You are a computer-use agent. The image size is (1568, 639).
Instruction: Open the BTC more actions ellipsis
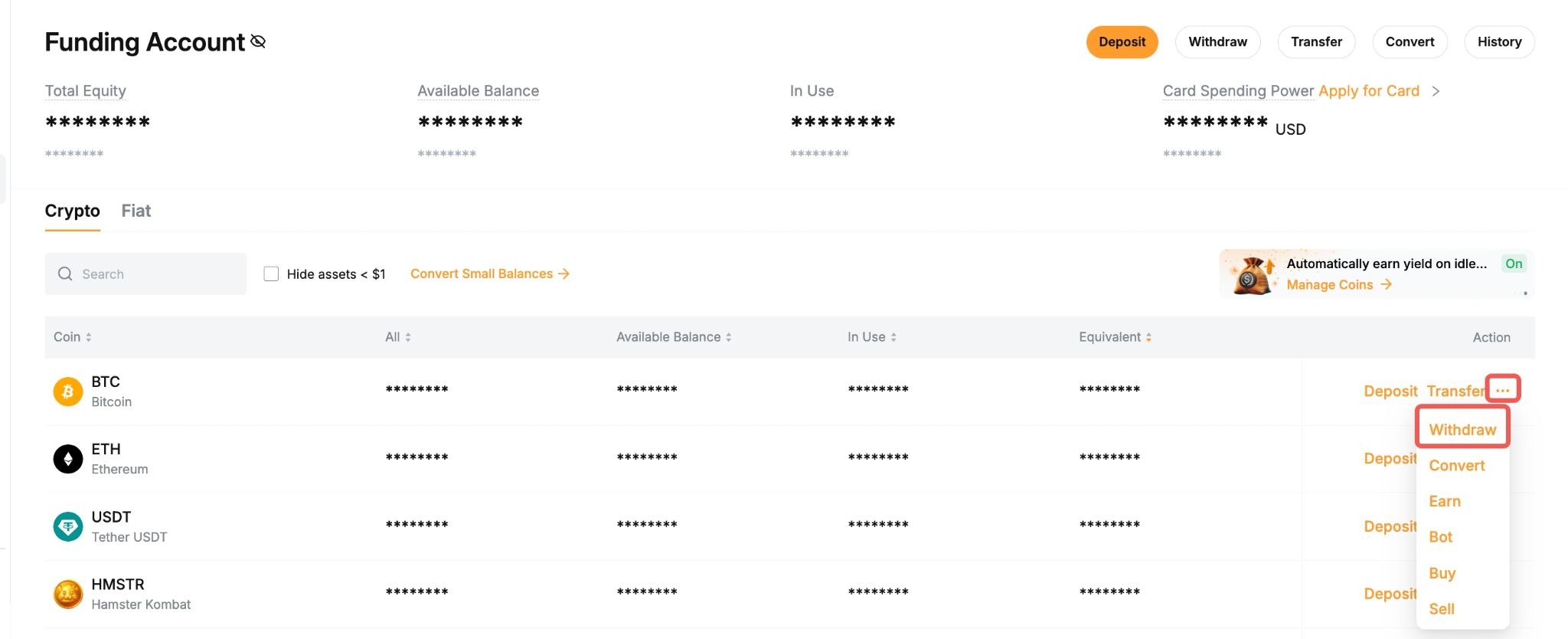point(1502,390)
